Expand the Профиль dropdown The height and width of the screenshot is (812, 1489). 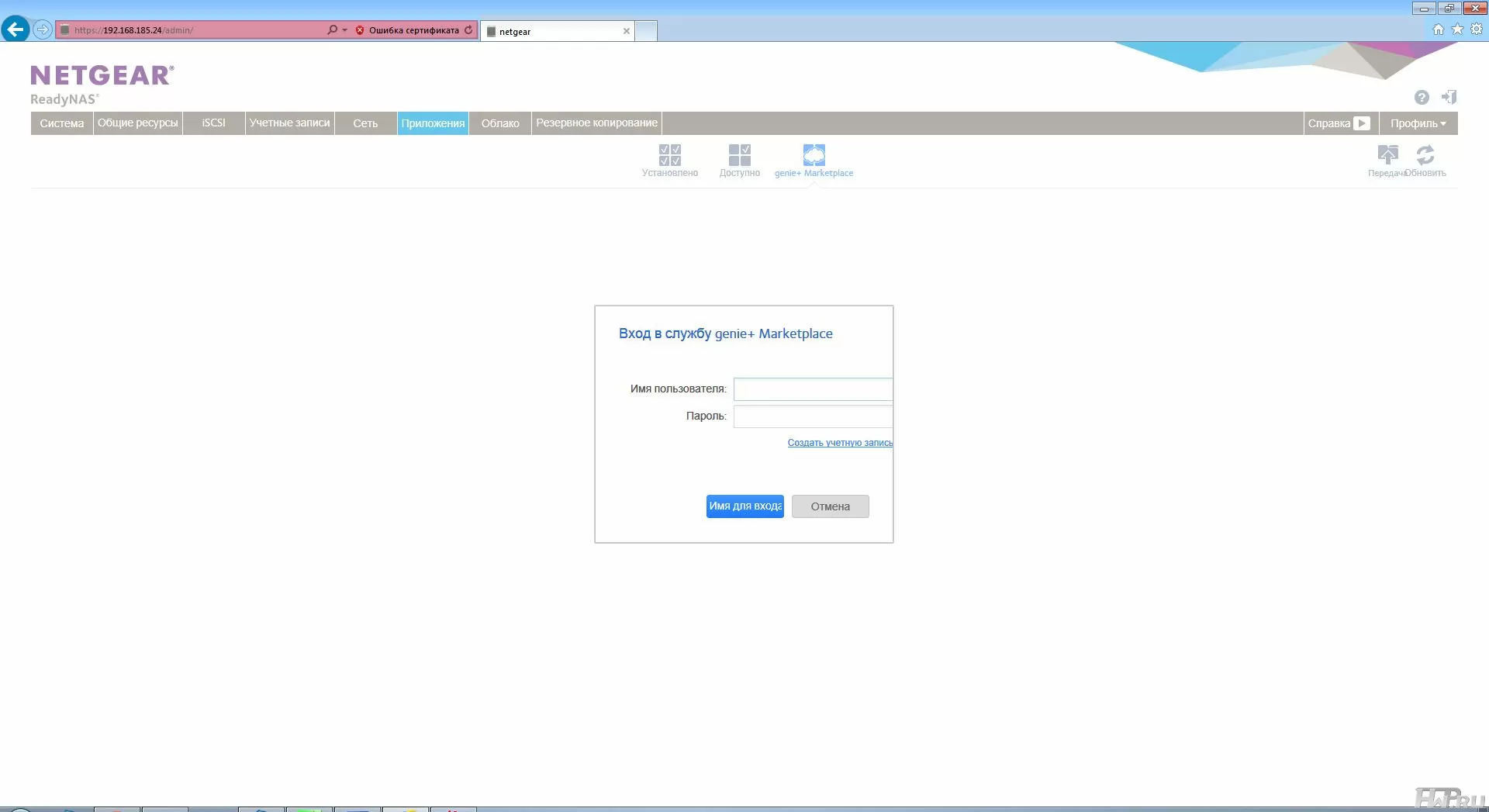point(1418,123)
